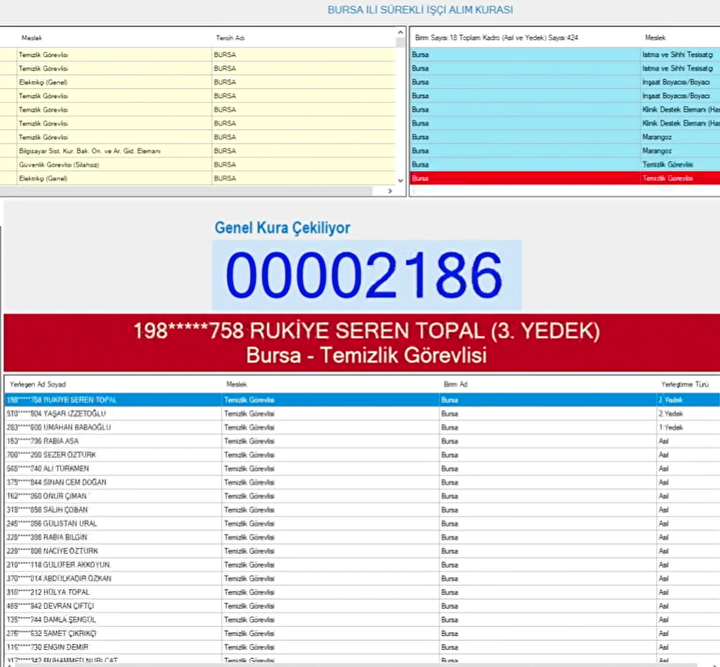Select the row 'DAMLA ŞENGÜL'
Image resolution: width=720 pixels, height=667 pixels.
[362, 620]
